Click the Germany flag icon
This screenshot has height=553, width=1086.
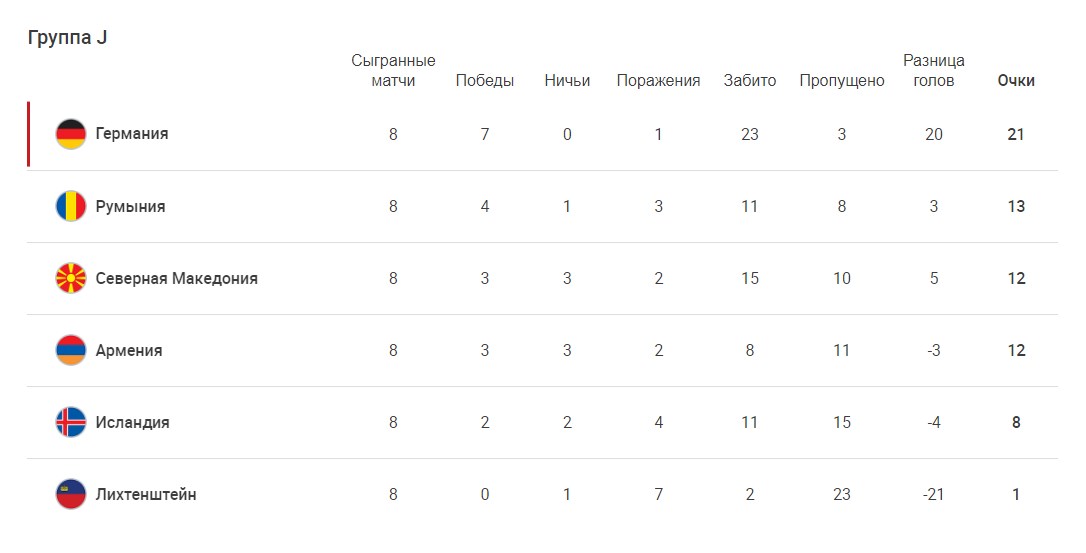click(x=71, y=134)
